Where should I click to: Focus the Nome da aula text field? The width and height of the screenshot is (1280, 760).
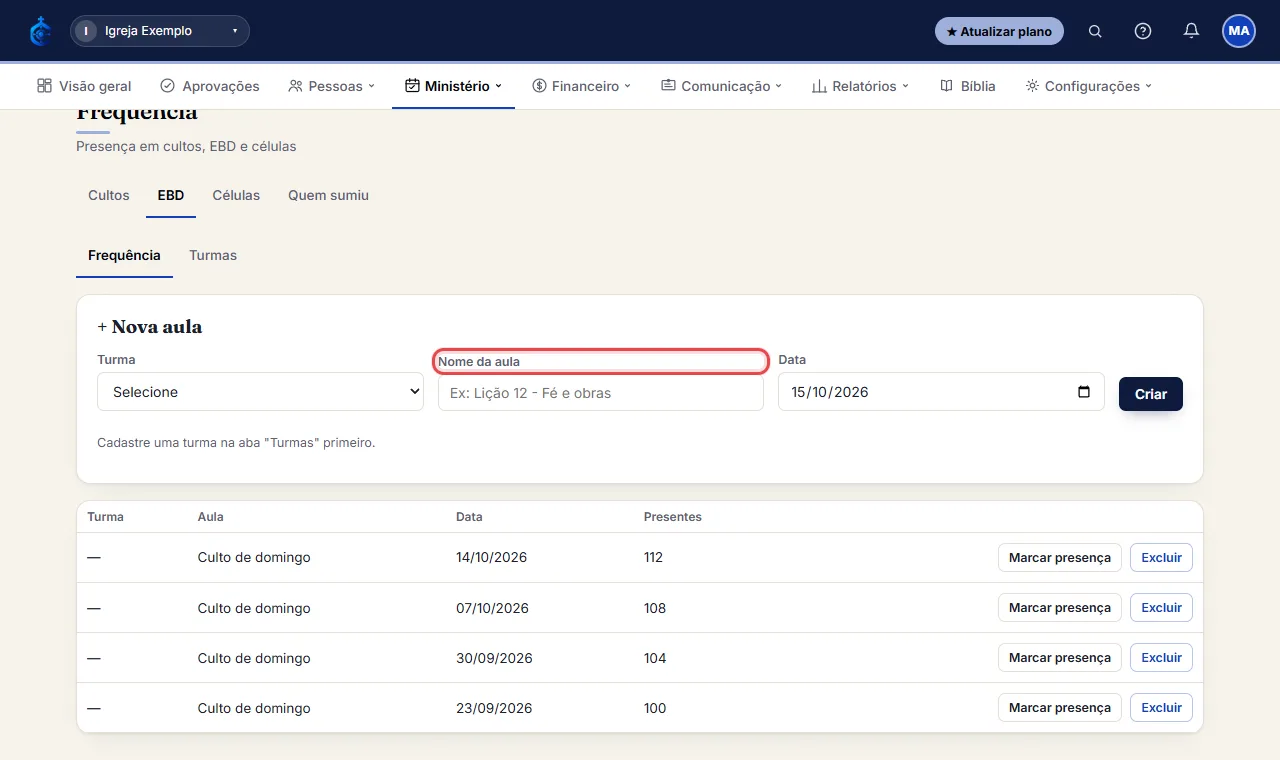(x=601, y=393)
